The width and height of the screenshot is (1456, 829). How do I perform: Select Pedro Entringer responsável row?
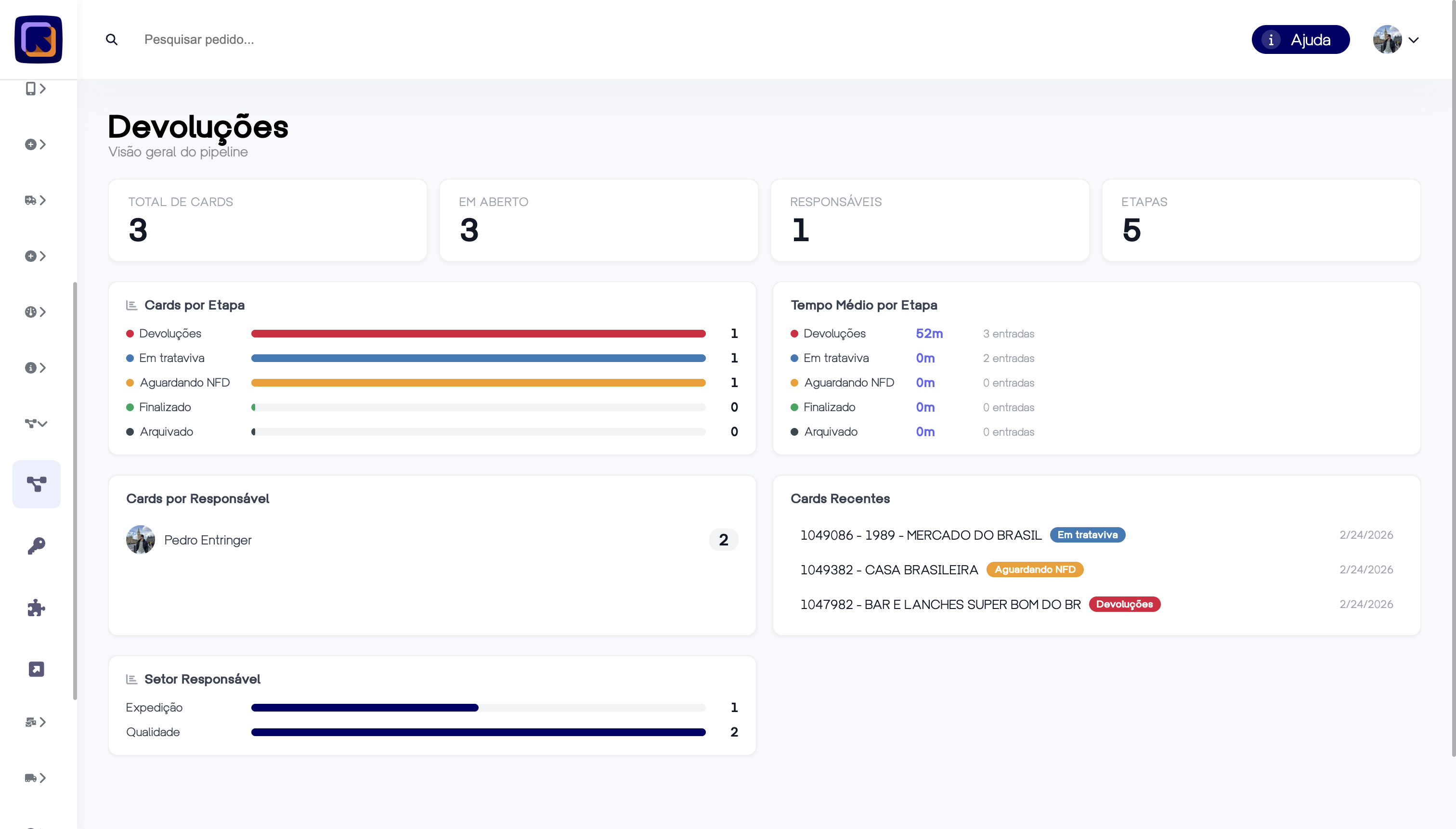point(208,540)
